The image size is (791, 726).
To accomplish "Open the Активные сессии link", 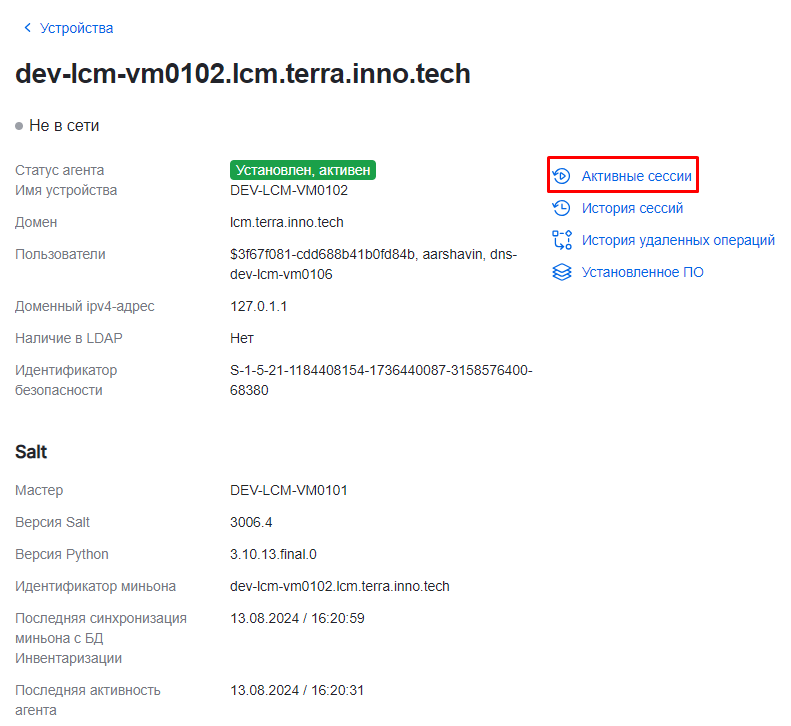I will click(x=636, y=176).
